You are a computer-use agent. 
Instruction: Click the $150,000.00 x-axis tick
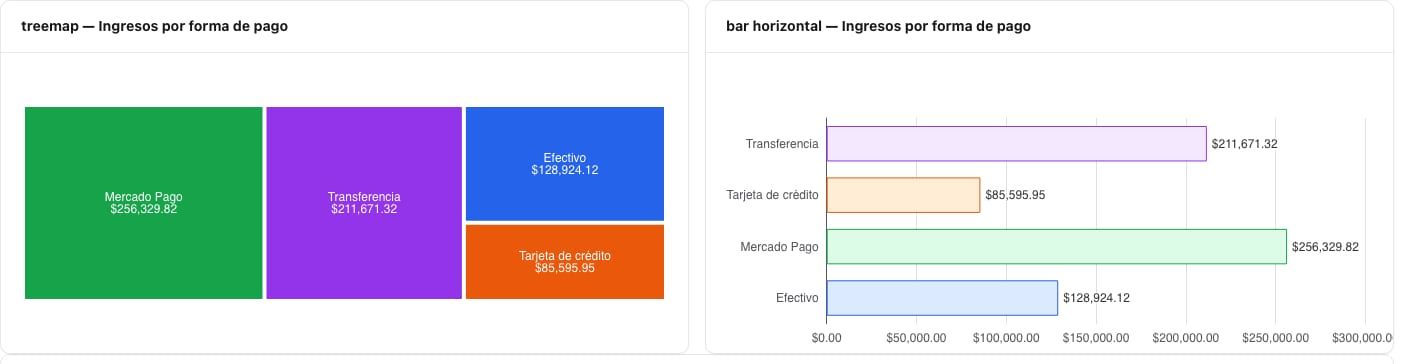[x=1096, y=338]
